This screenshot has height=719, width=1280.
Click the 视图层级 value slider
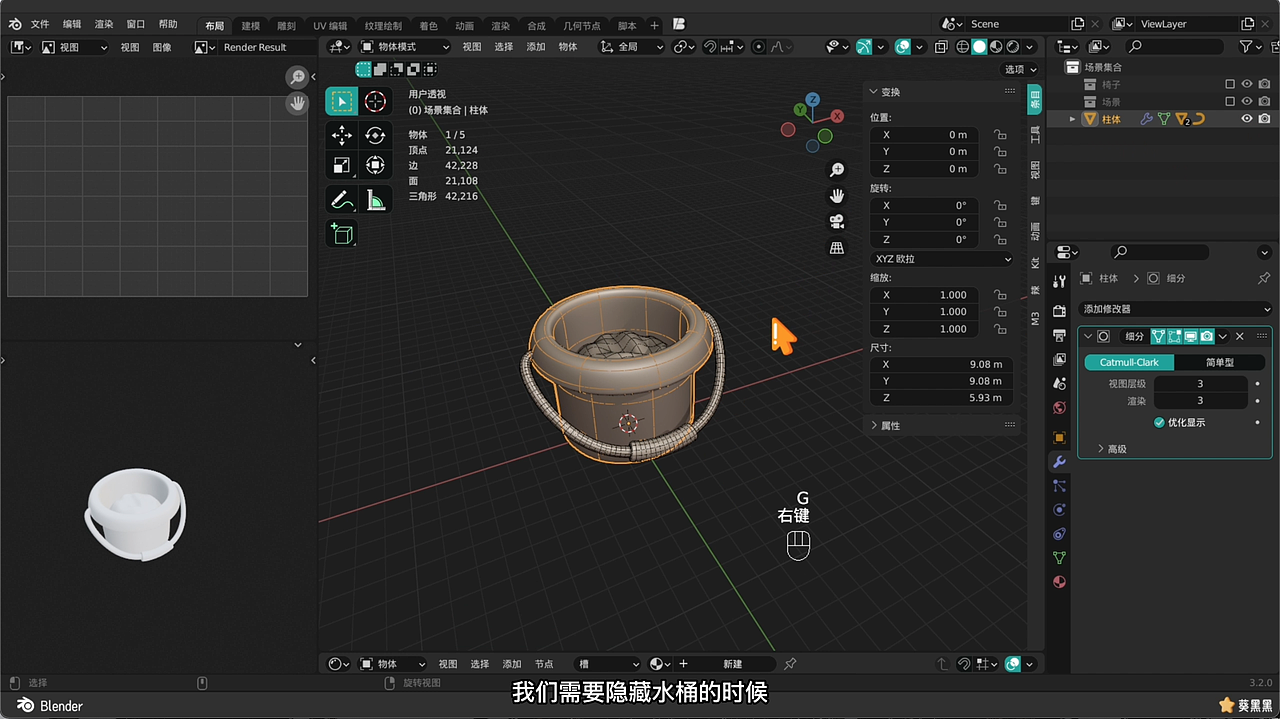[x=1200, y=383]
